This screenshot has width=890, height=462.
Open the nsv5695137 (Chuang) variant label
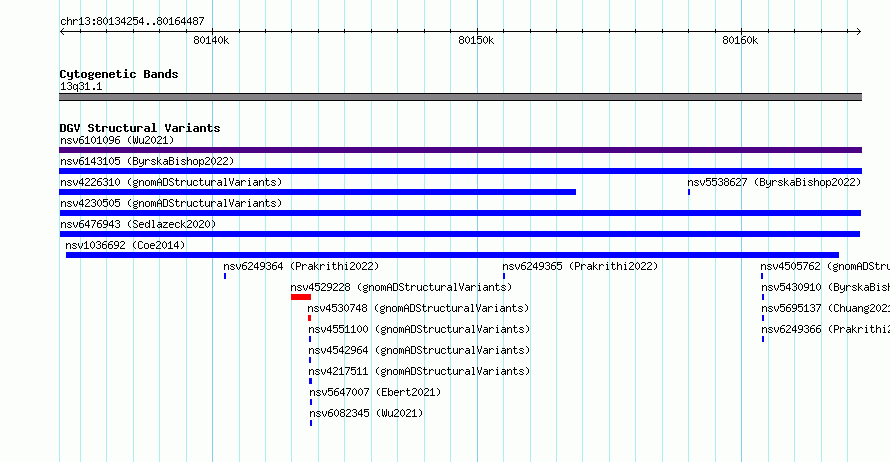[825, 308]
